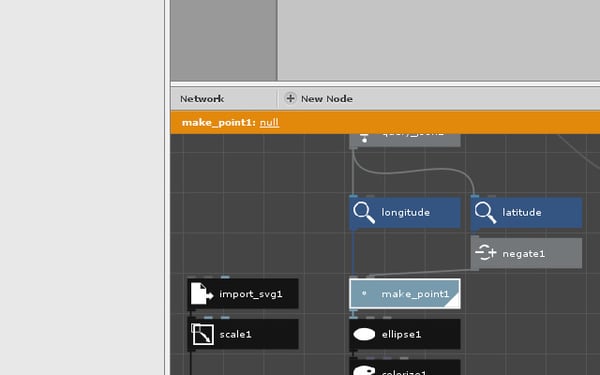Screen dimensions: 600x375
Task: Open the null link in the orange bar
Action: pos(269,122)
